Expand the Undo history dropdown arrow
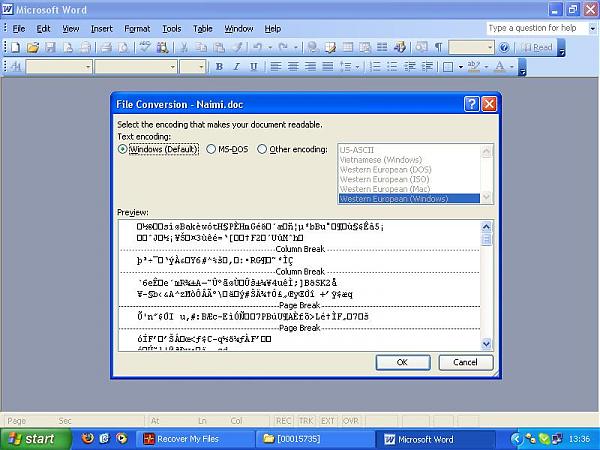This screenshot has width=600, height=450. (270, 47)
